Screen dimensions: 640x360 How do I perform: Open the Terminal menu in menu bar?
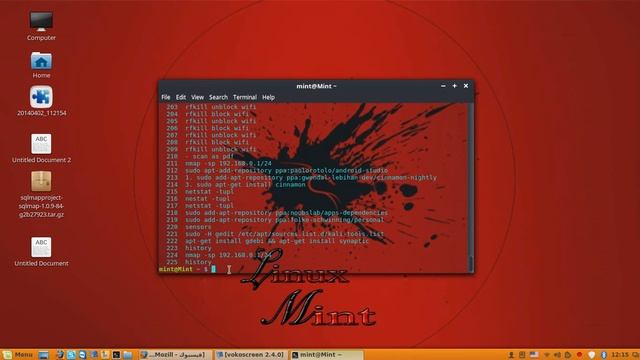coord(245,97)
